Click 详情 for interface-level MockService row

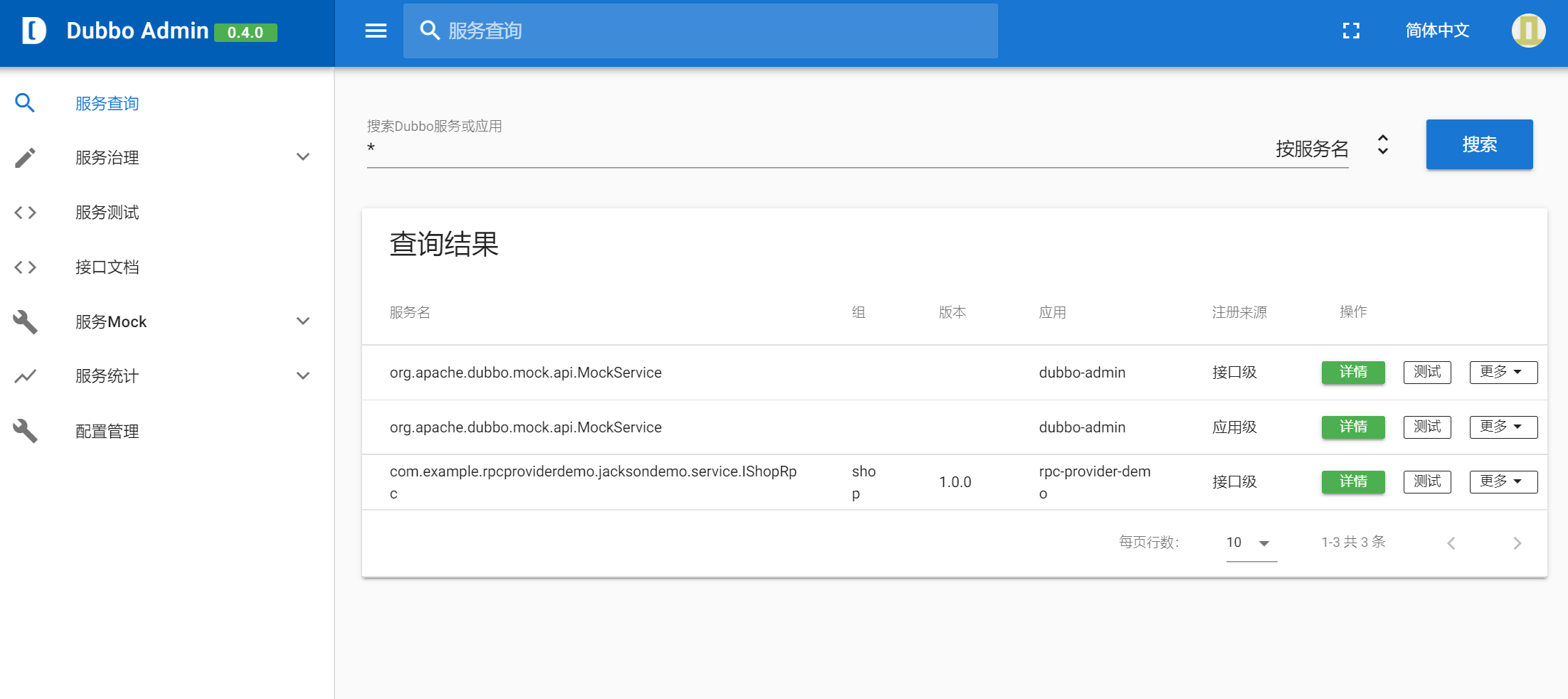tap(1353, 372)
